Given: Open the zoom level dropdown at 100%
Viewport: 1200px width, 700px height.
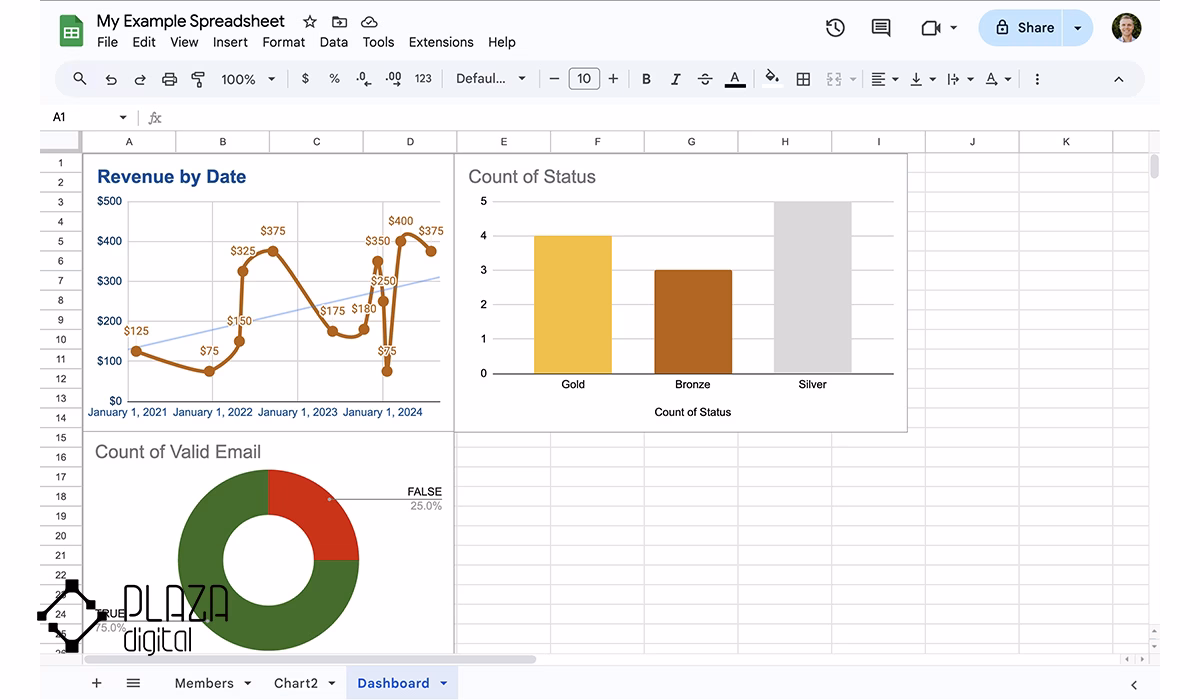Looking at the screenshot, I should coord(248,79).
